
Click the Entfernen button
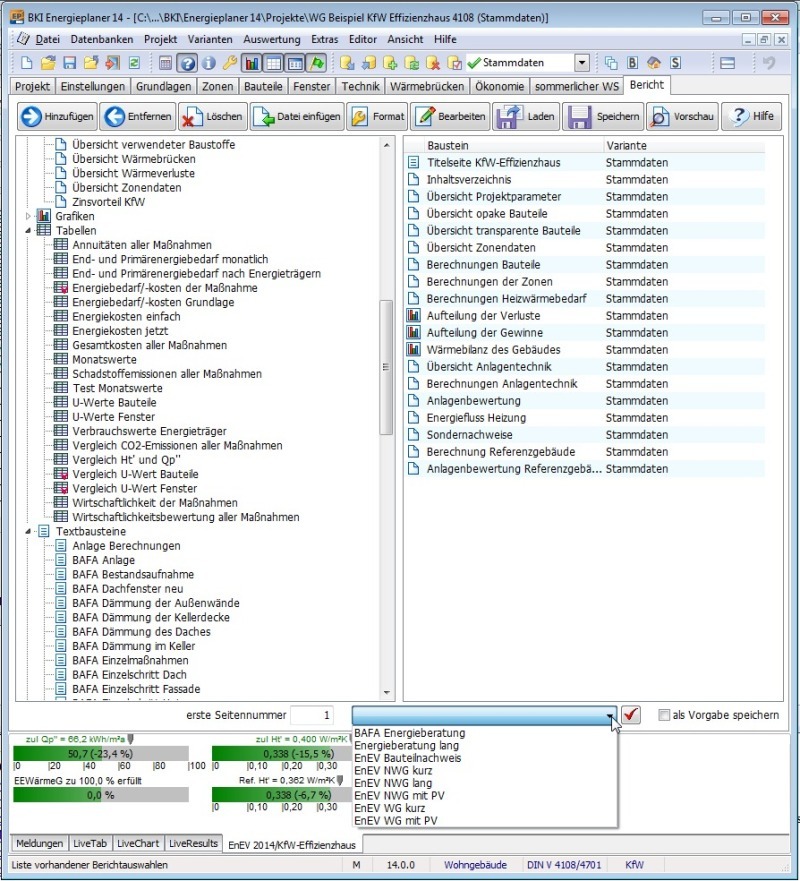[x=138, y=116]
